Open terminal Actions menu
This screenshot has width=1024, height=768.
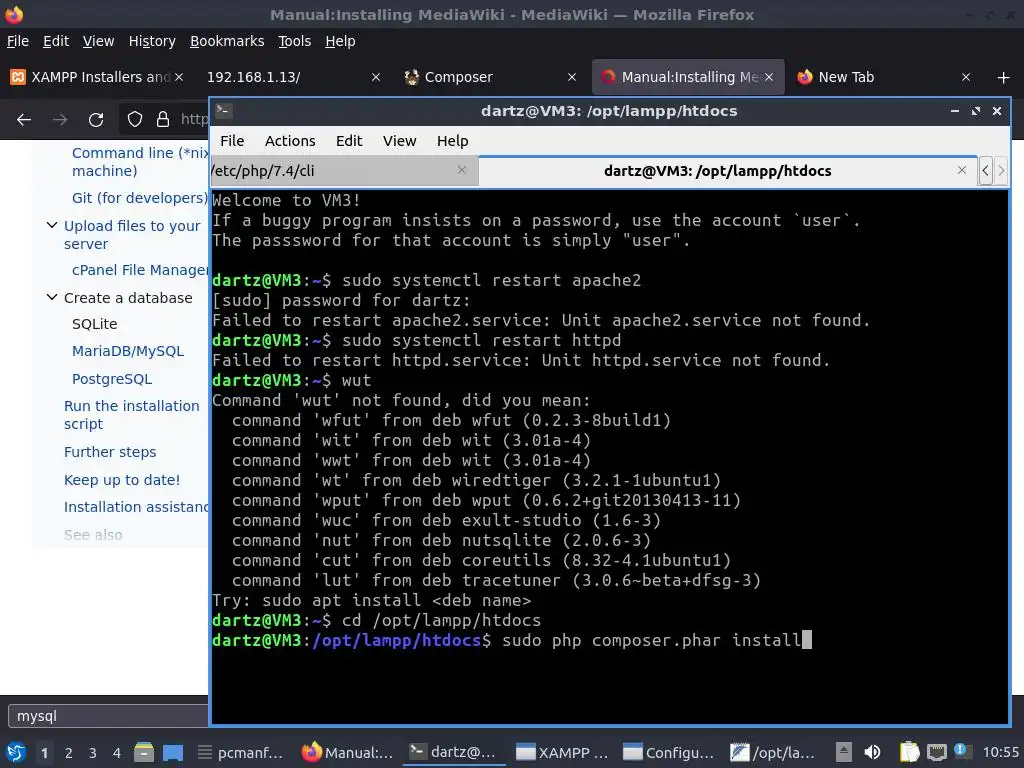click(x=290, y=141)
